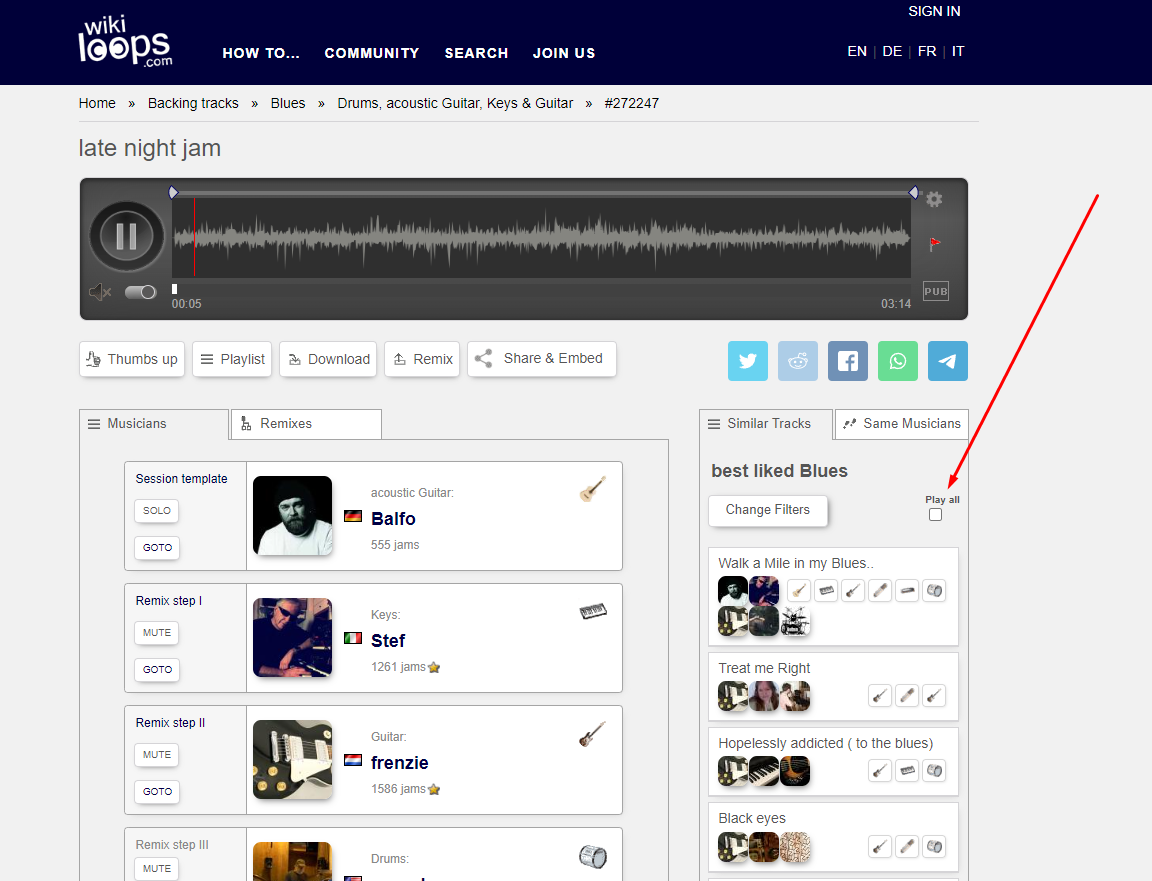Screen dimensions: 1152x881
Task: Open JOIN US in the navigation
Action: 564,53
